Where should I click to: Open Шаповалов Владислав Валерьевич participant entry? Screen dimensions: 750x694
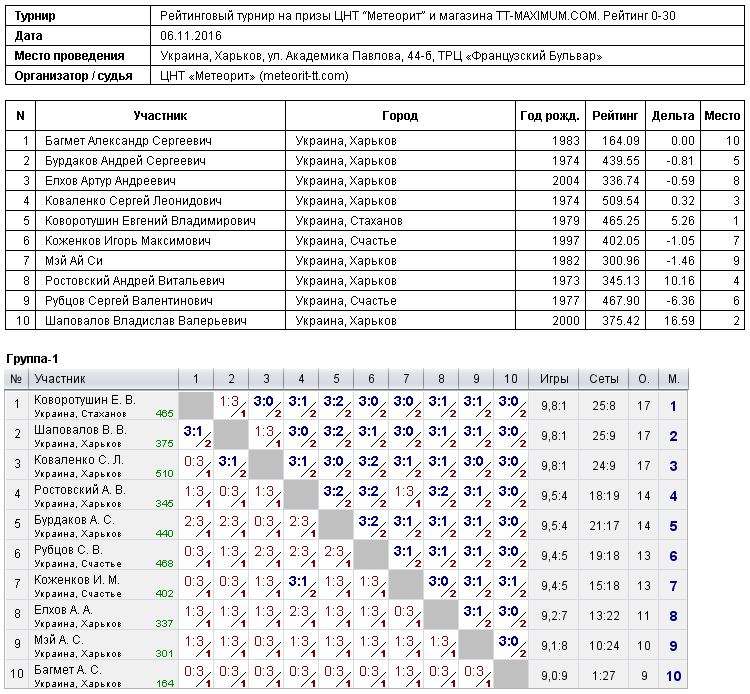146,320
